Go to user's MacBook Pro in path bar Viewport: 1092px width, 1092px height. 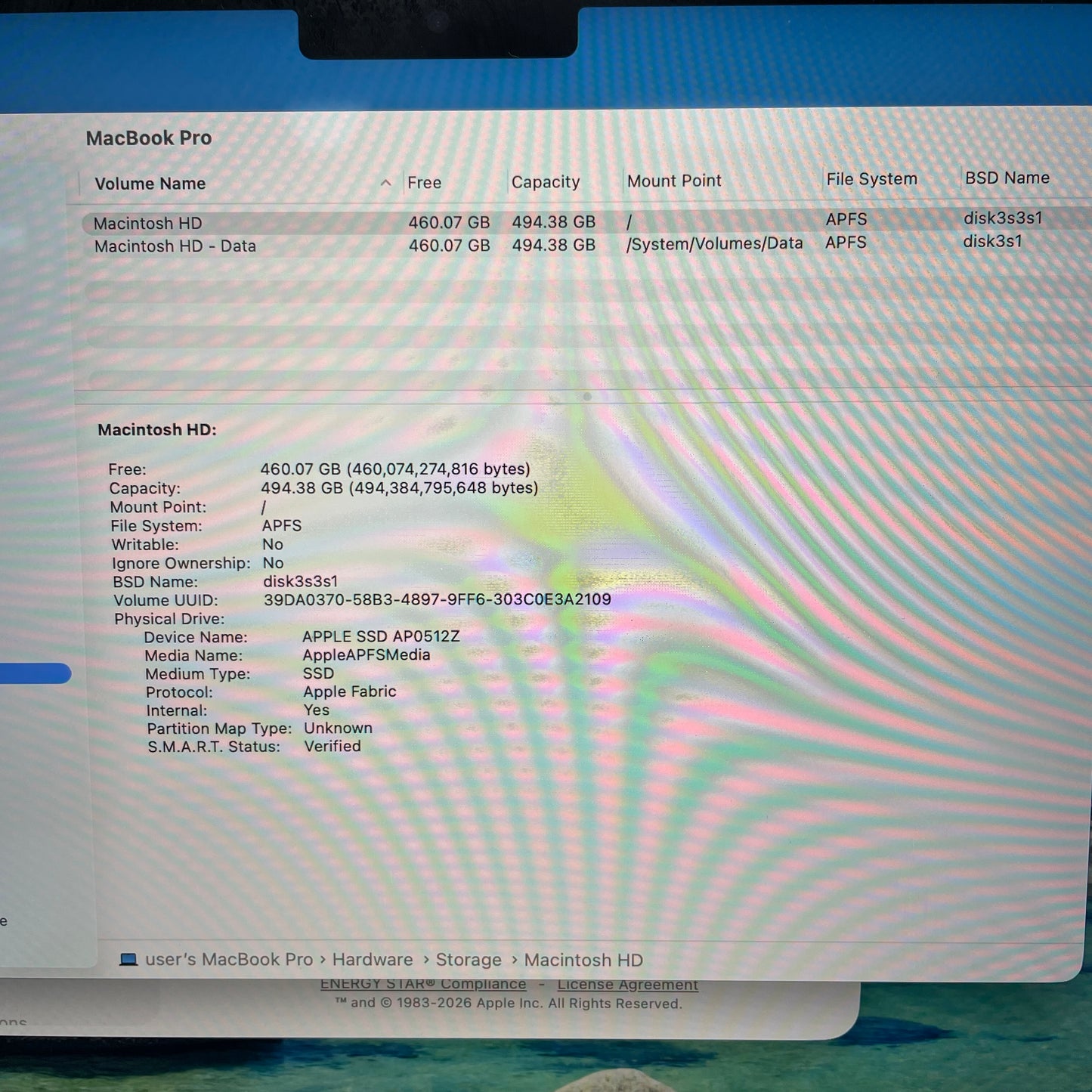point(229,960)
